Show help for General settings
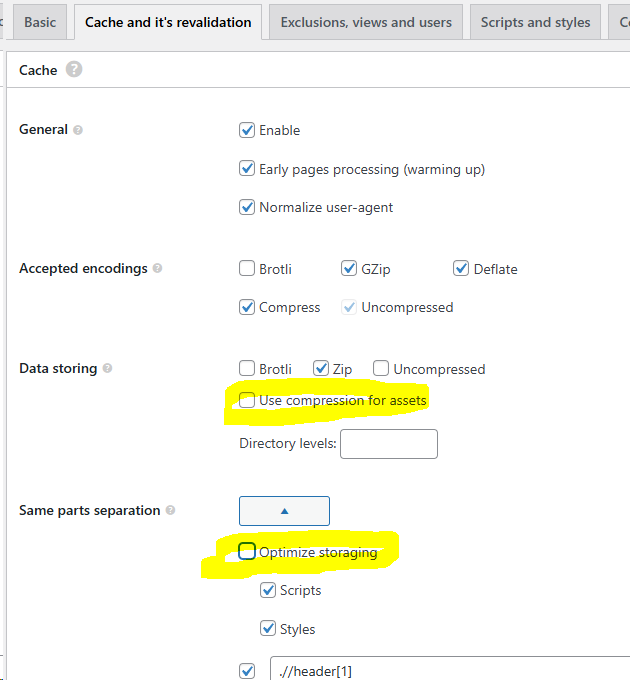Viewport: 630px width, 680px height. (78, 130)
